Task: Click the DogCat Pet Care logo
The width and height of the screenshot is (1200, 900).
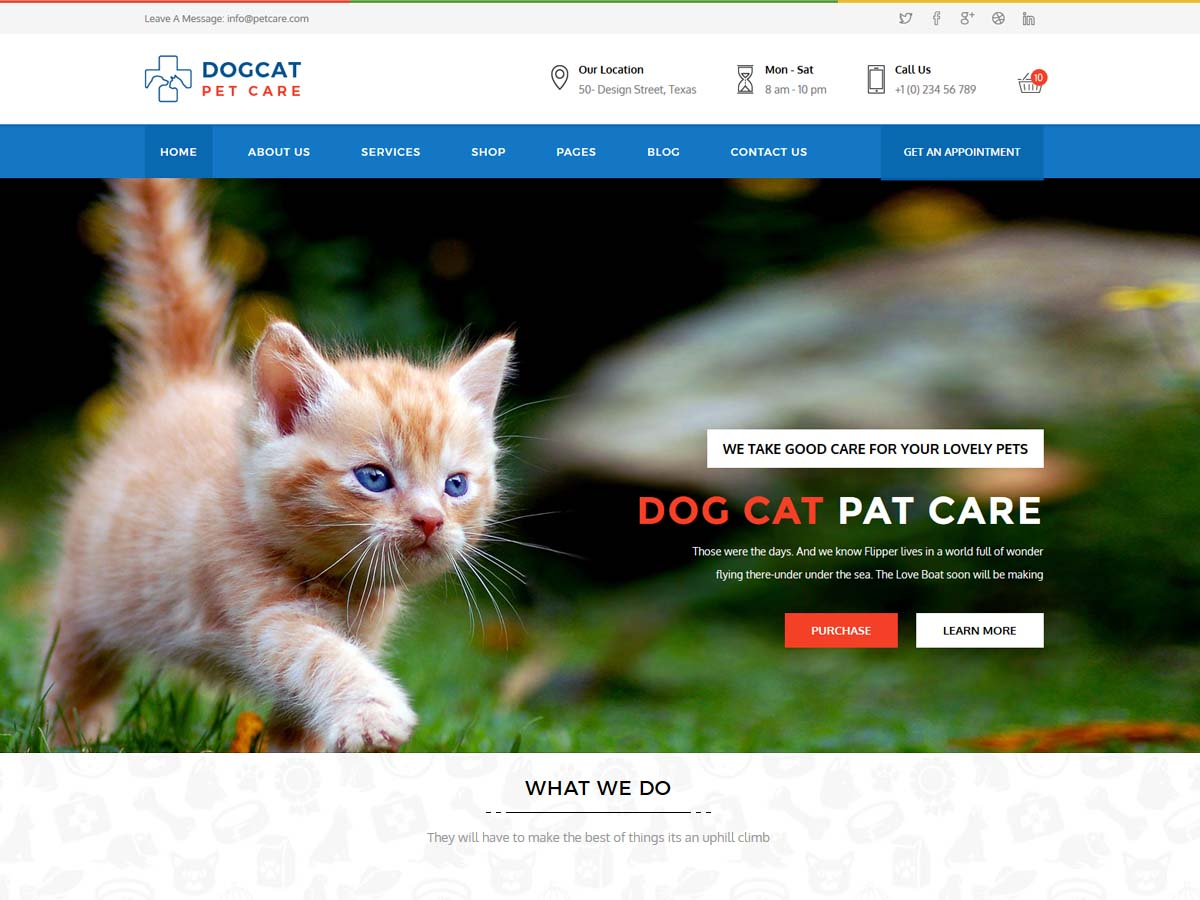Action: tap(223, 79)
